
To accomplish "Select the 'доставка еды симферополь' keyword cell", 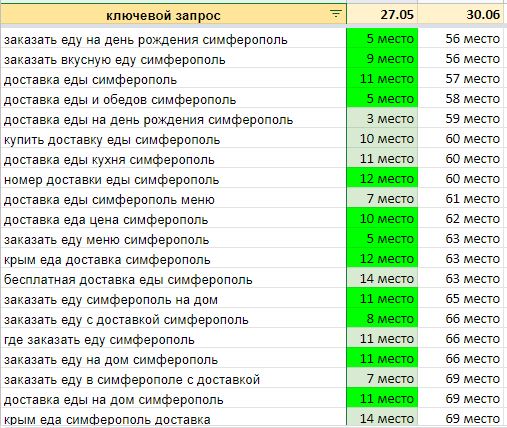I will [x=173, y=79].
